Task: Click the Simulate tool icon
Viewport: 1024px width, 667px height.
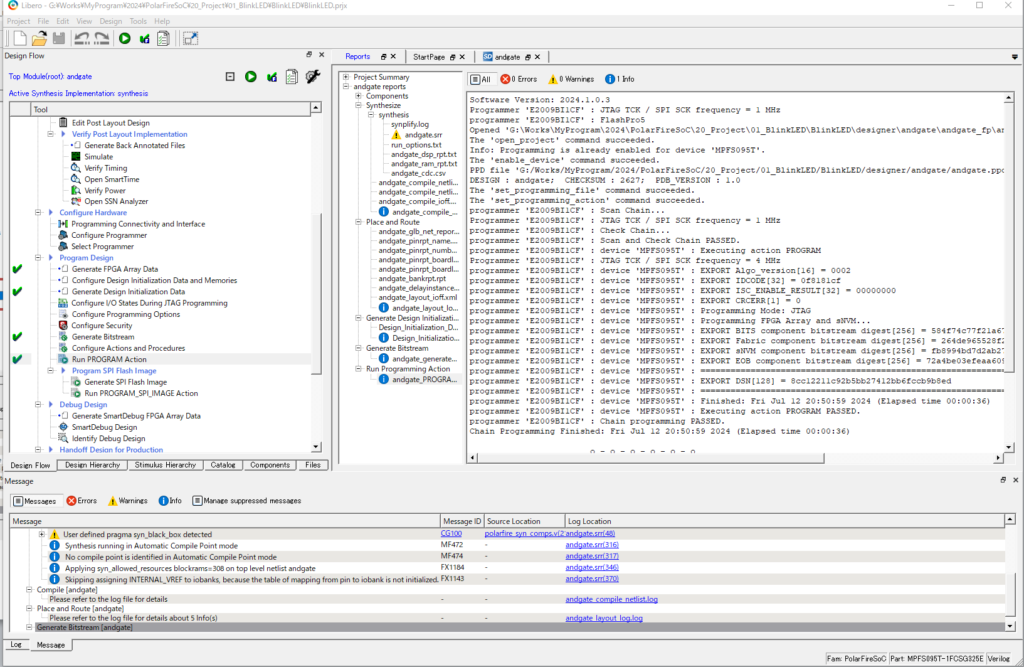Action: click(77, 157)
